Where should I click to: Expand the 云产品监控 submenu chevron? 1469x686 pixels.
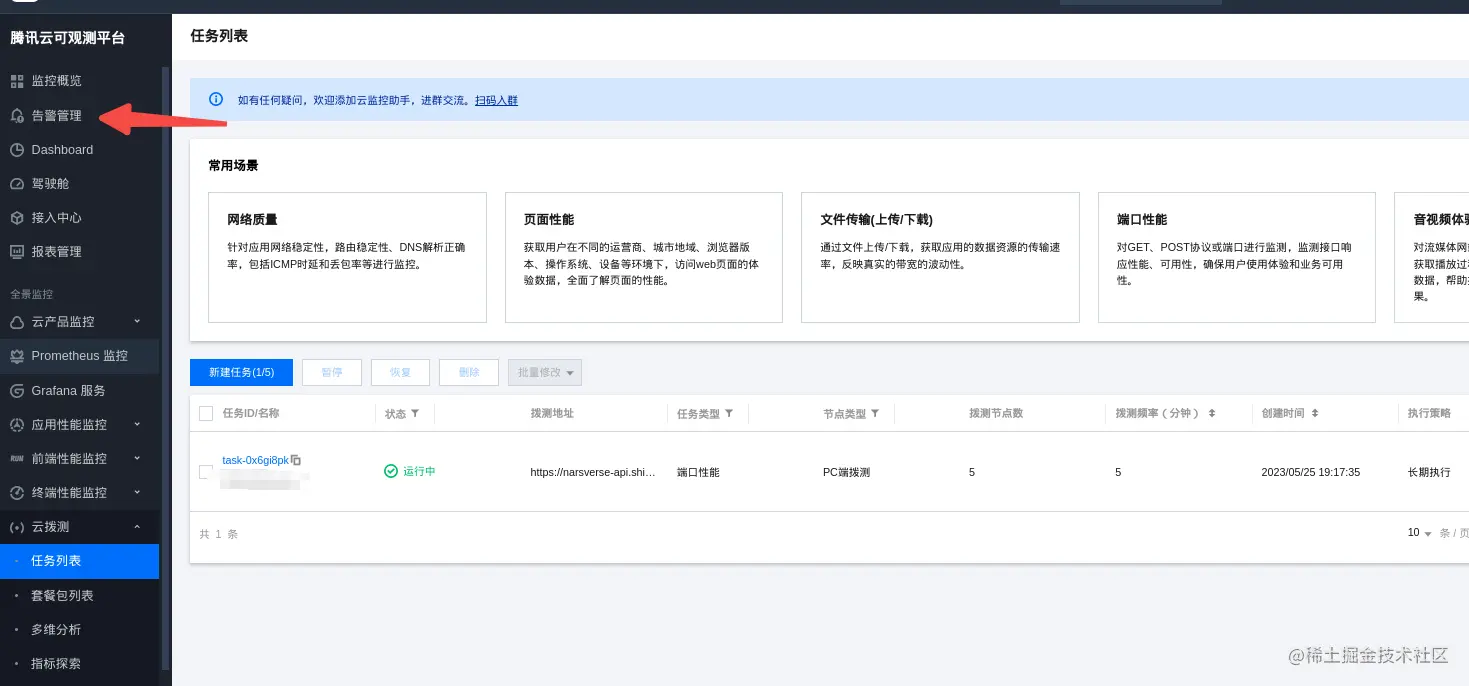click(137, 322)
